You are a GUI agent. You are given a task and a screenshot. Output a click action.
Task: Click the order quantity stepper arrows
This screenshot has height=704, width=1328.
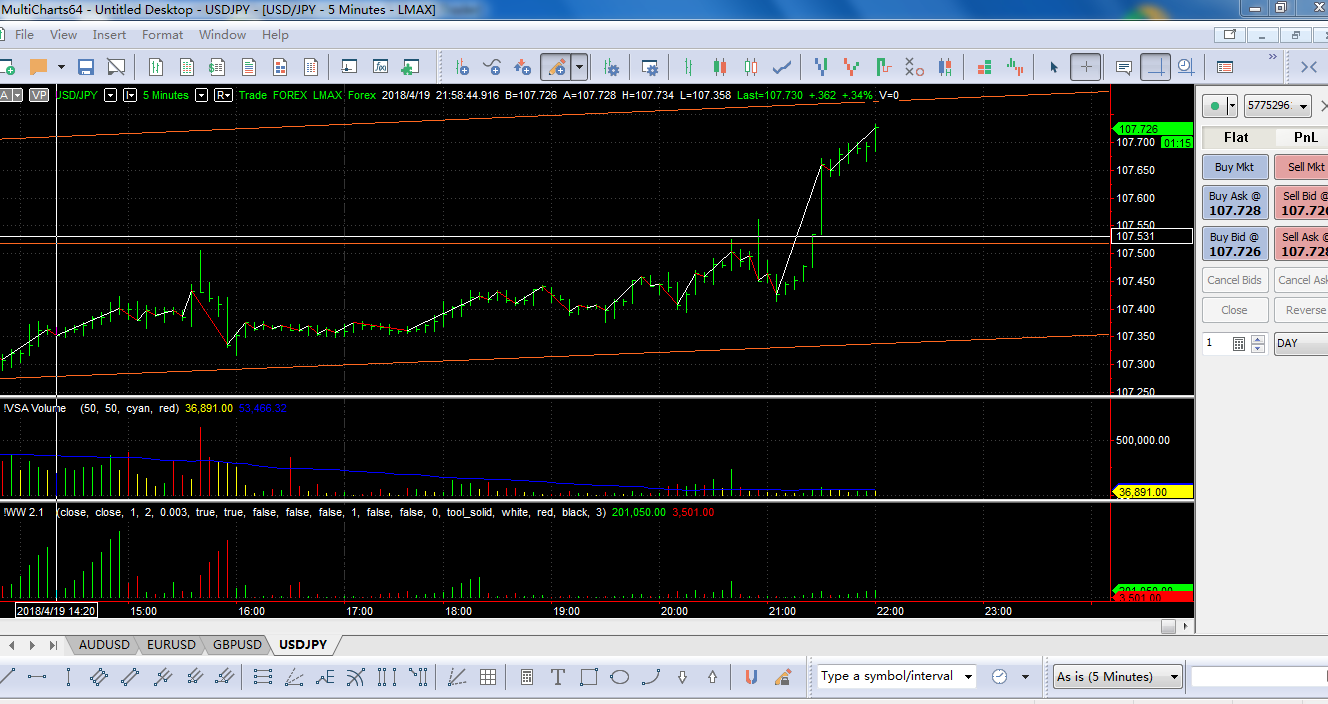[x=1258, y=343]
